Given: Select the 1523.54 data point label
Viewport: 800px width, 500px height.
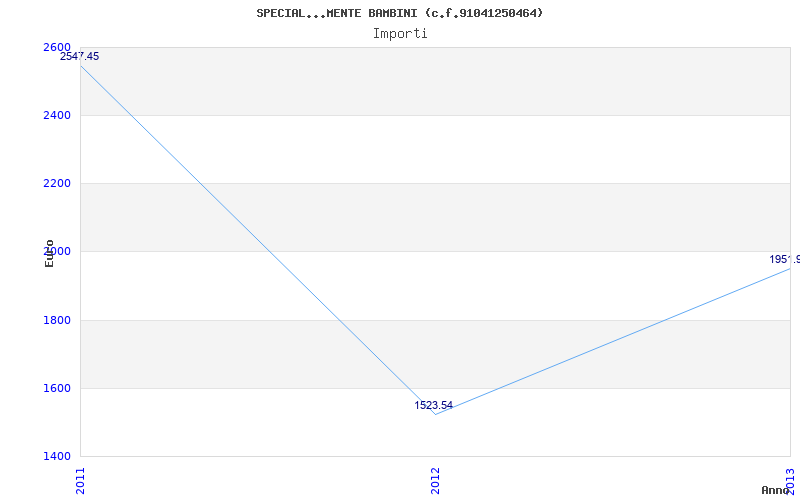Looking at the screenshot, I should (x=433, y=405).
